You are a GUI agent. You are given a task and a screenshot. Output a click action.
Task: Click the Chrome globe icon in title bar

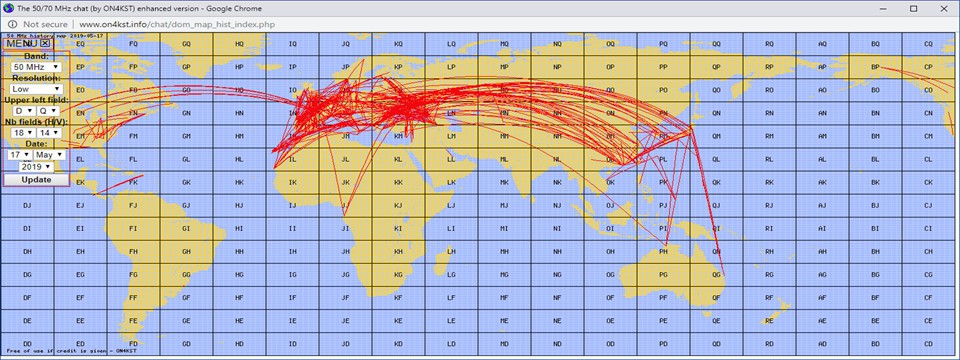(x=7, y=8)
